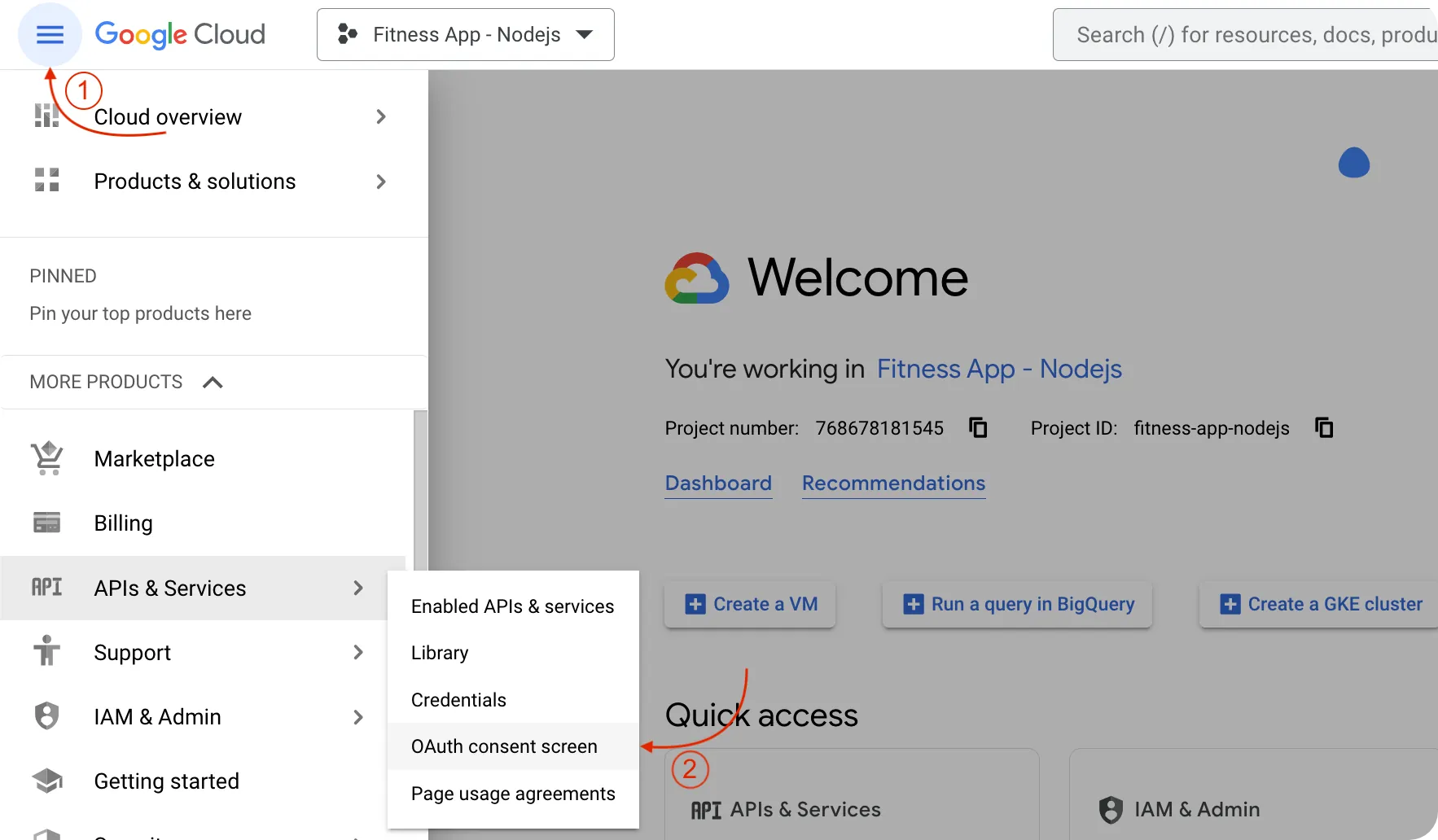Screen dimensions: 1438x840
Task: Click the search bar for resources and docs
Action: (1246, 34)
